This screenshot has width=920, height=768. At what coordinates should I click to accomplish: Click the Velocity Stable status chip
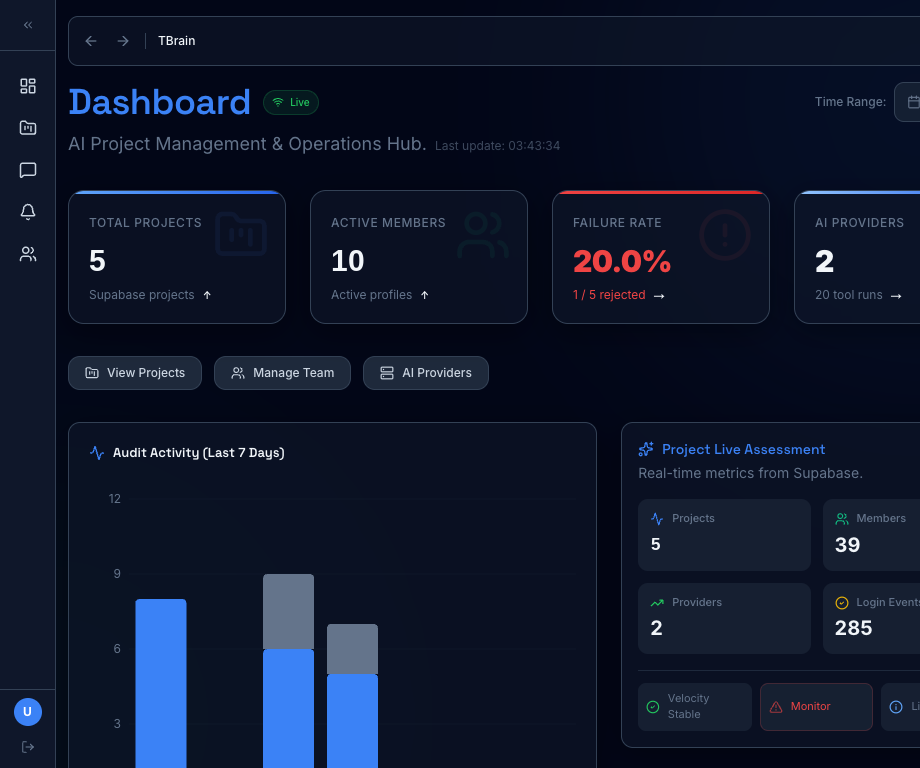pyautogui.click(x=695, y=707)
